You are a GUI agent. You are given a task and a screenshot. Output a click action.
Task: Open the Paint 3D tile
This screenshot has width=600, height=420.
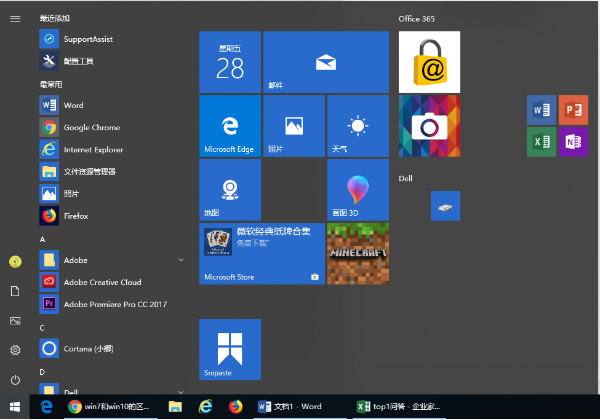pyautogui.click(x=358, y=190)
